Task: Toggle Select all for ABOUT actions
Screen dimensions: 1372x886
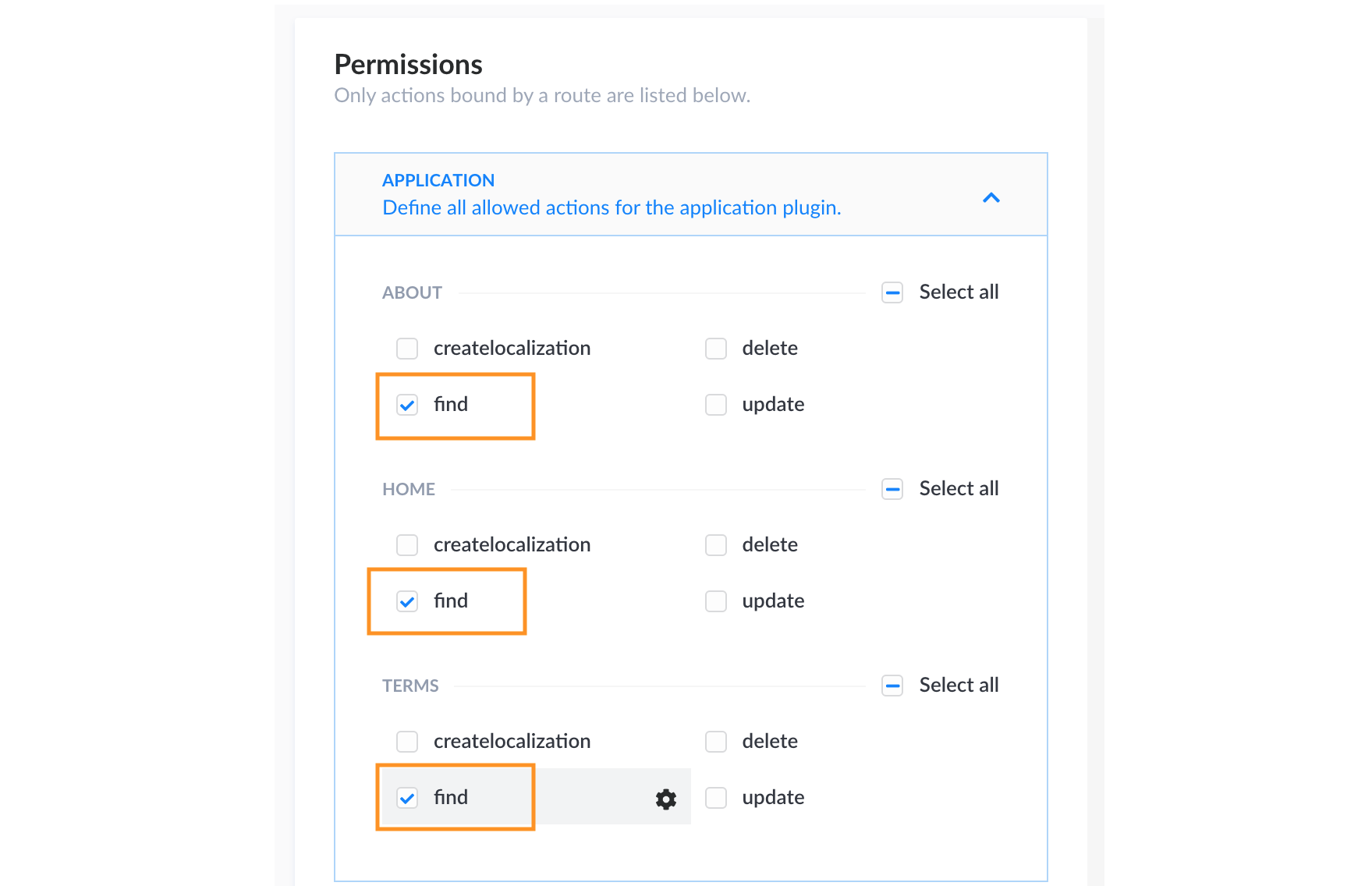Action: (892, 292)
